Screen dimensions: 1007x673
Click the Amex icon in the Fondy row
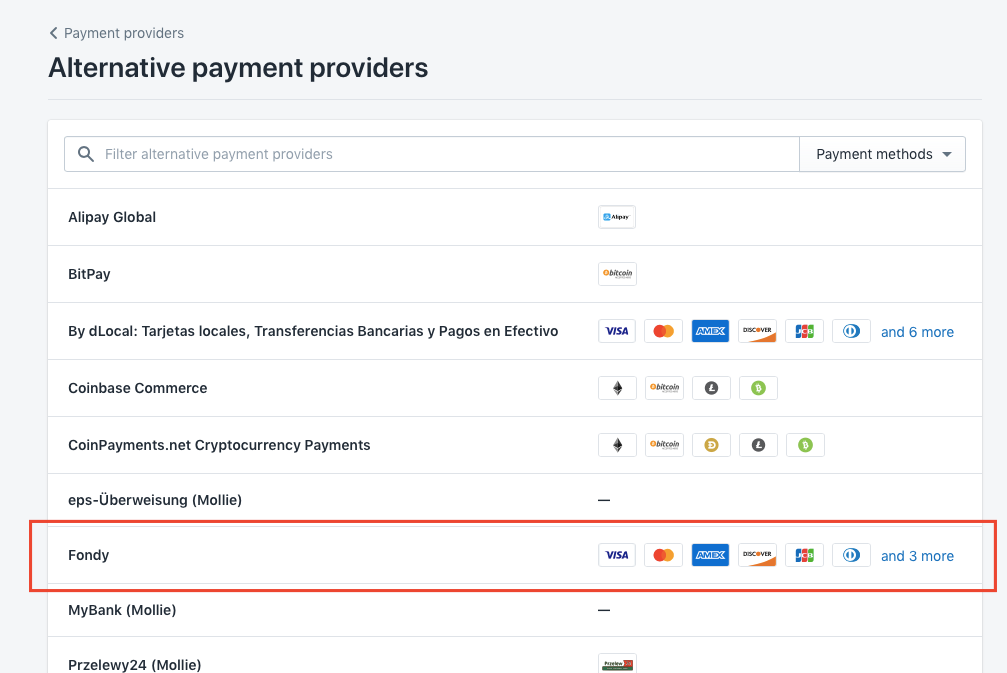[x=710, y=555]
